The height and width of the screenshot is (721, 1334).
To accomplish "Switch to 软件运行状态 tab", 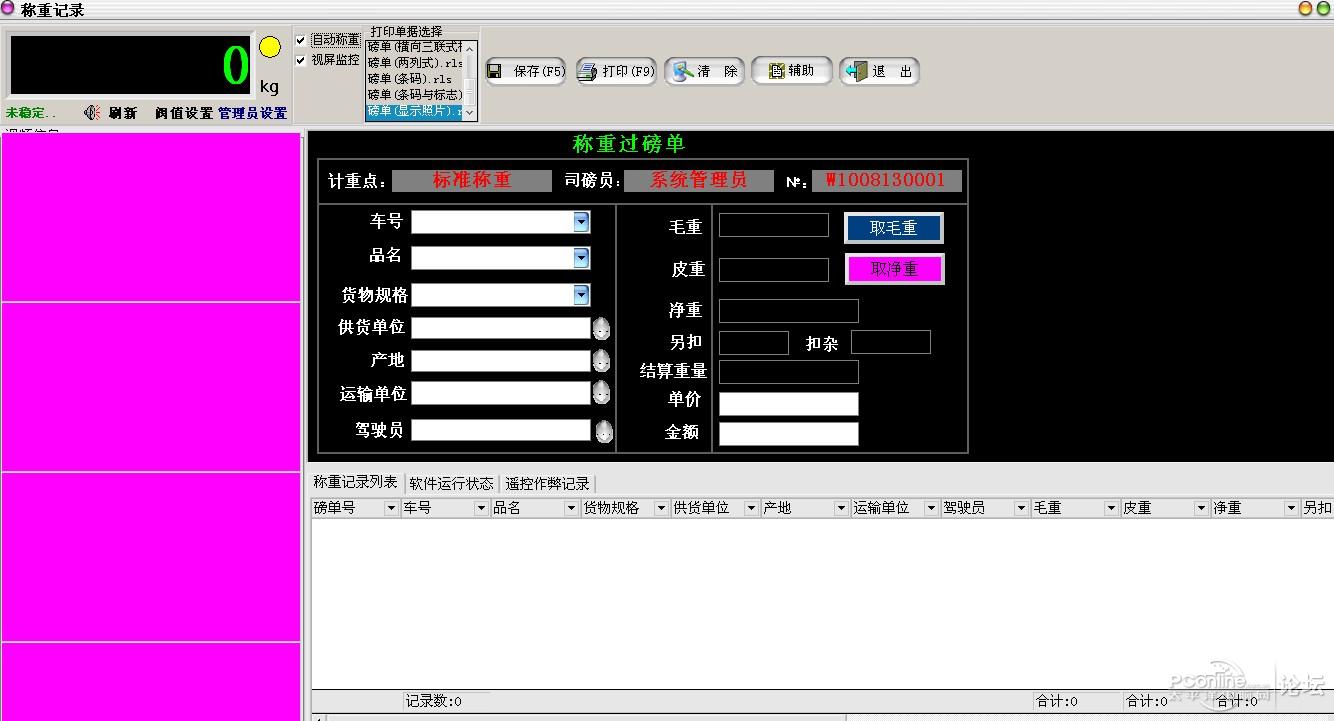I will (x=451, y=483).
